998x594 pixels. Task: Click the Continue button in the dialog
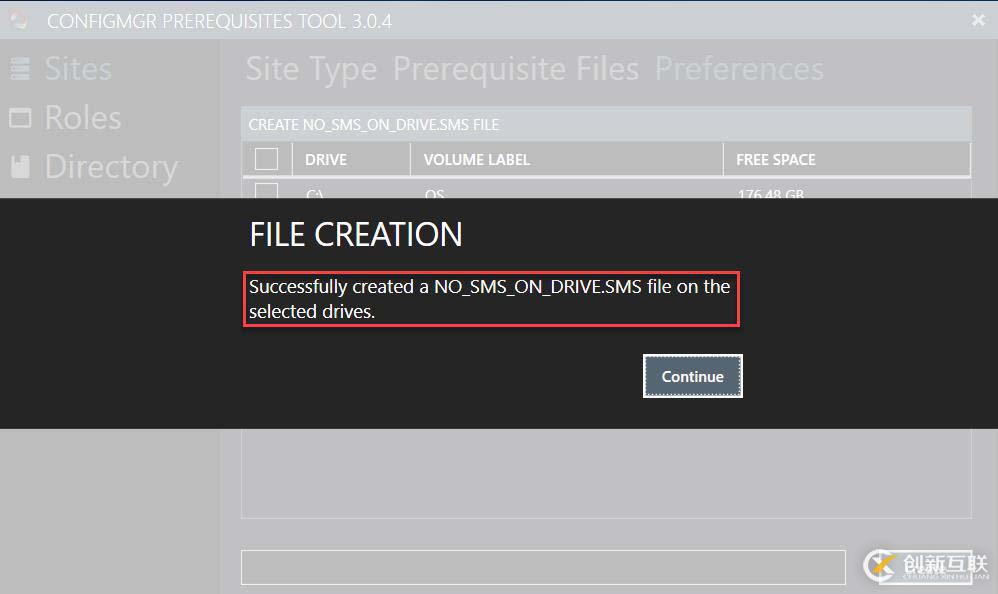point(692,376)
